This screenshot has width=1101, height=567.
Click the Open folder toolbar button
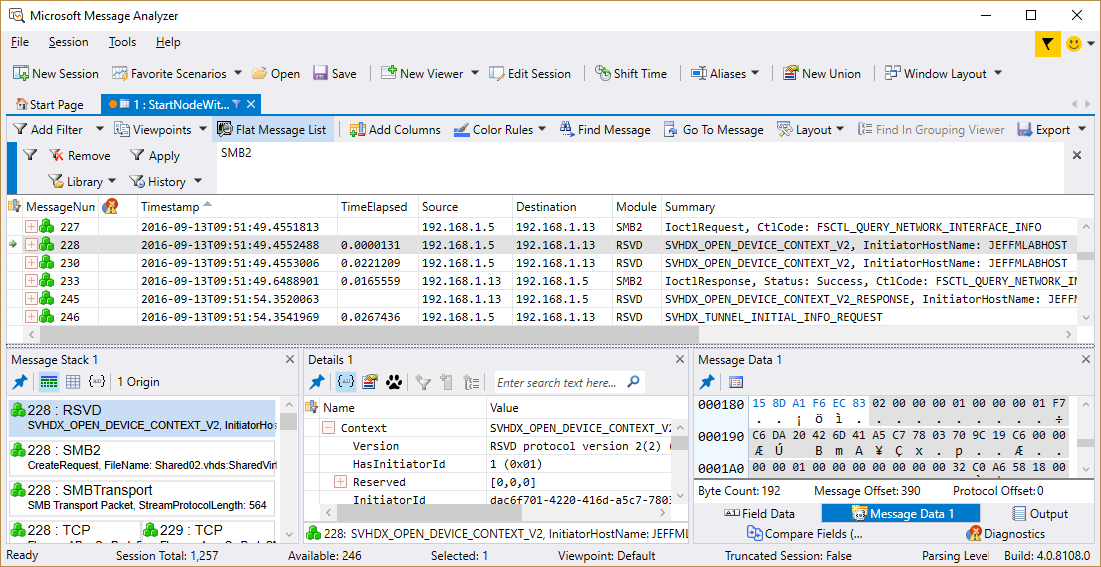pyautogui.click(x=276, y=74)
